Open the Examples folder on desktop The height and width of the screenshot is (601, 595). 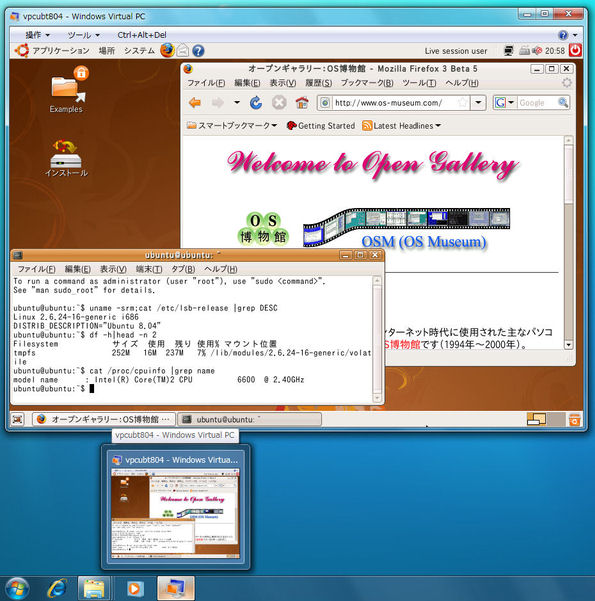(x=67, y=90)
